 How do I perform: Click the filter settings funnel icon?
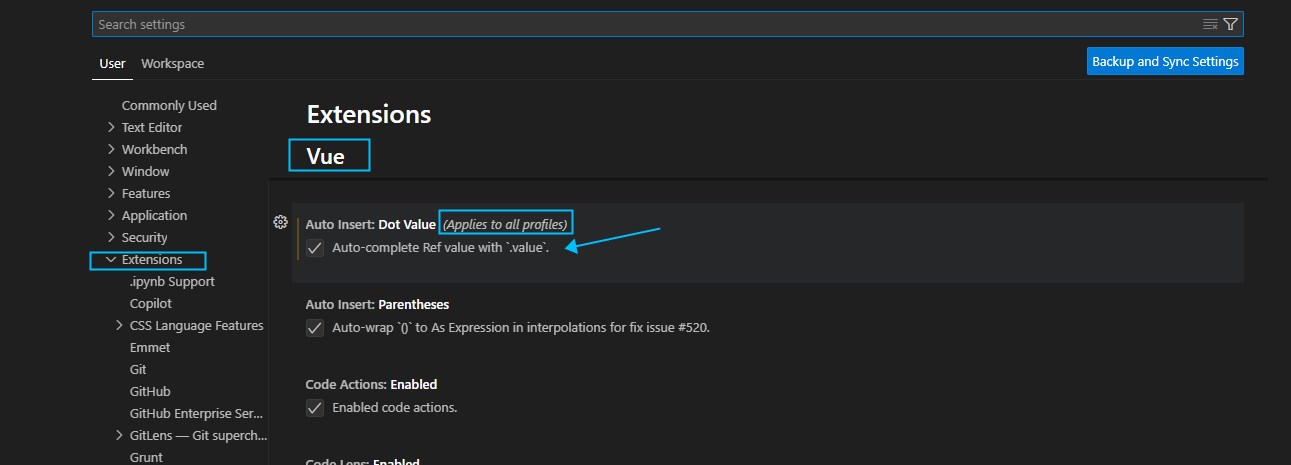click(x=1231, y=24)
